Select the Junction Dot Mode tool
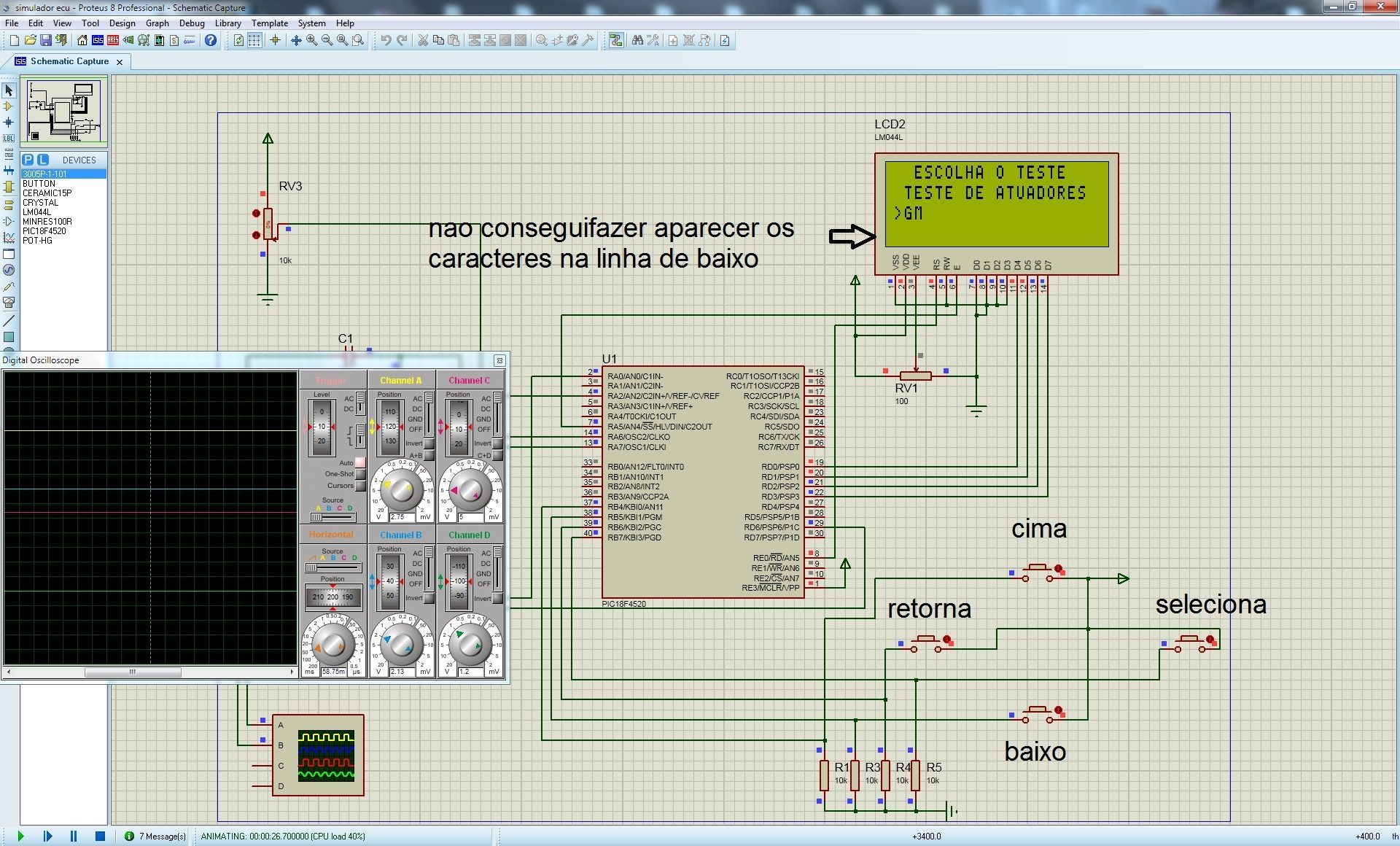The image size is (1400, 846). pyautogui.click(x=9, y=123)
